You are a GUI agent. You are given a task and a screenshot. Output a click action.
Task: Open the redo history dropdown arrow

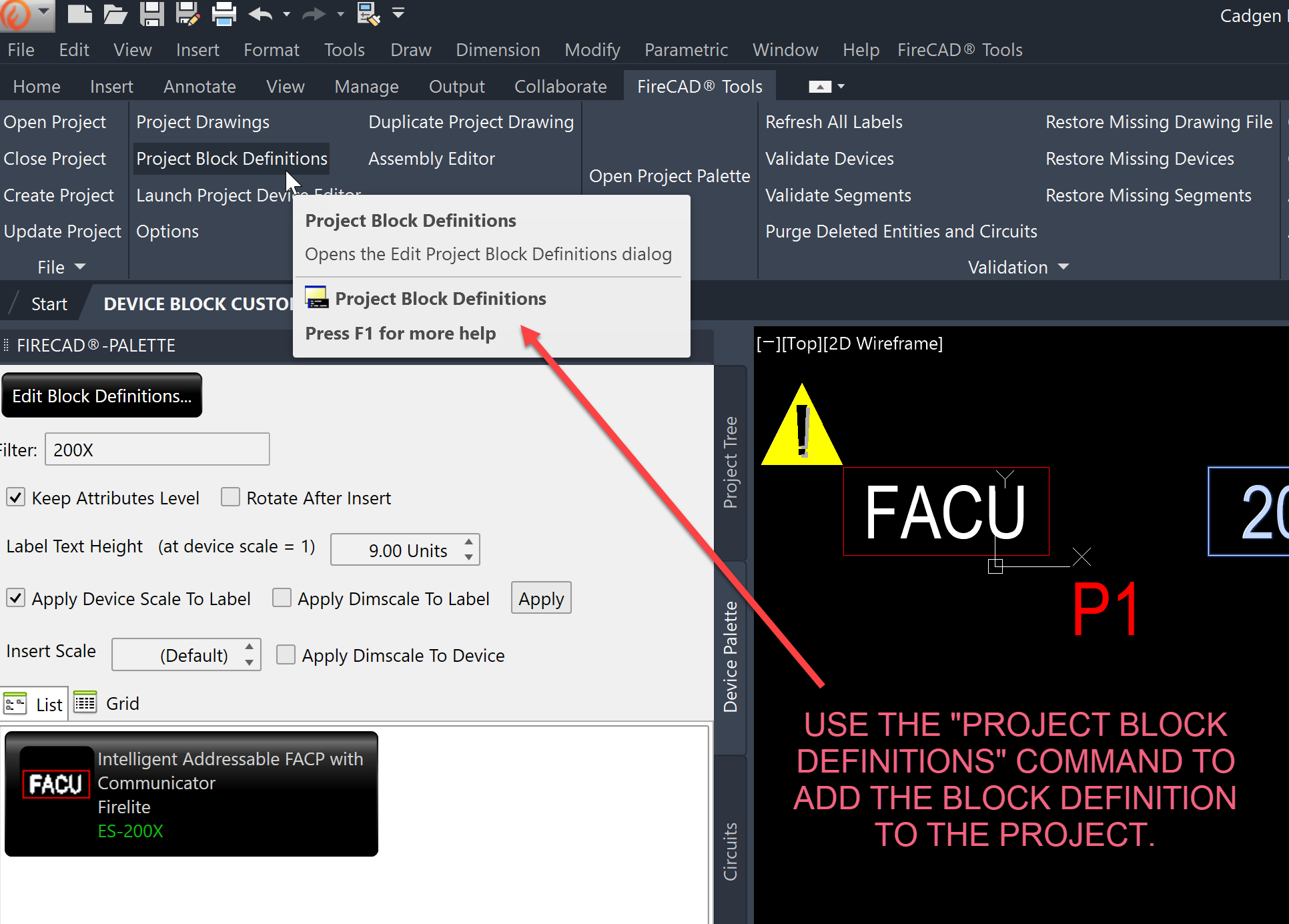(x=340, y=14)
